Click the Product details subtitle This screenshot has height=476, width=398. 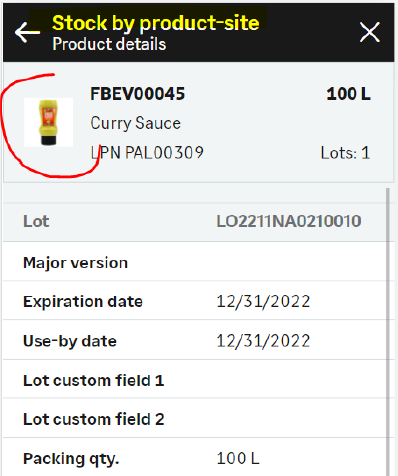(x=109, y=44)
